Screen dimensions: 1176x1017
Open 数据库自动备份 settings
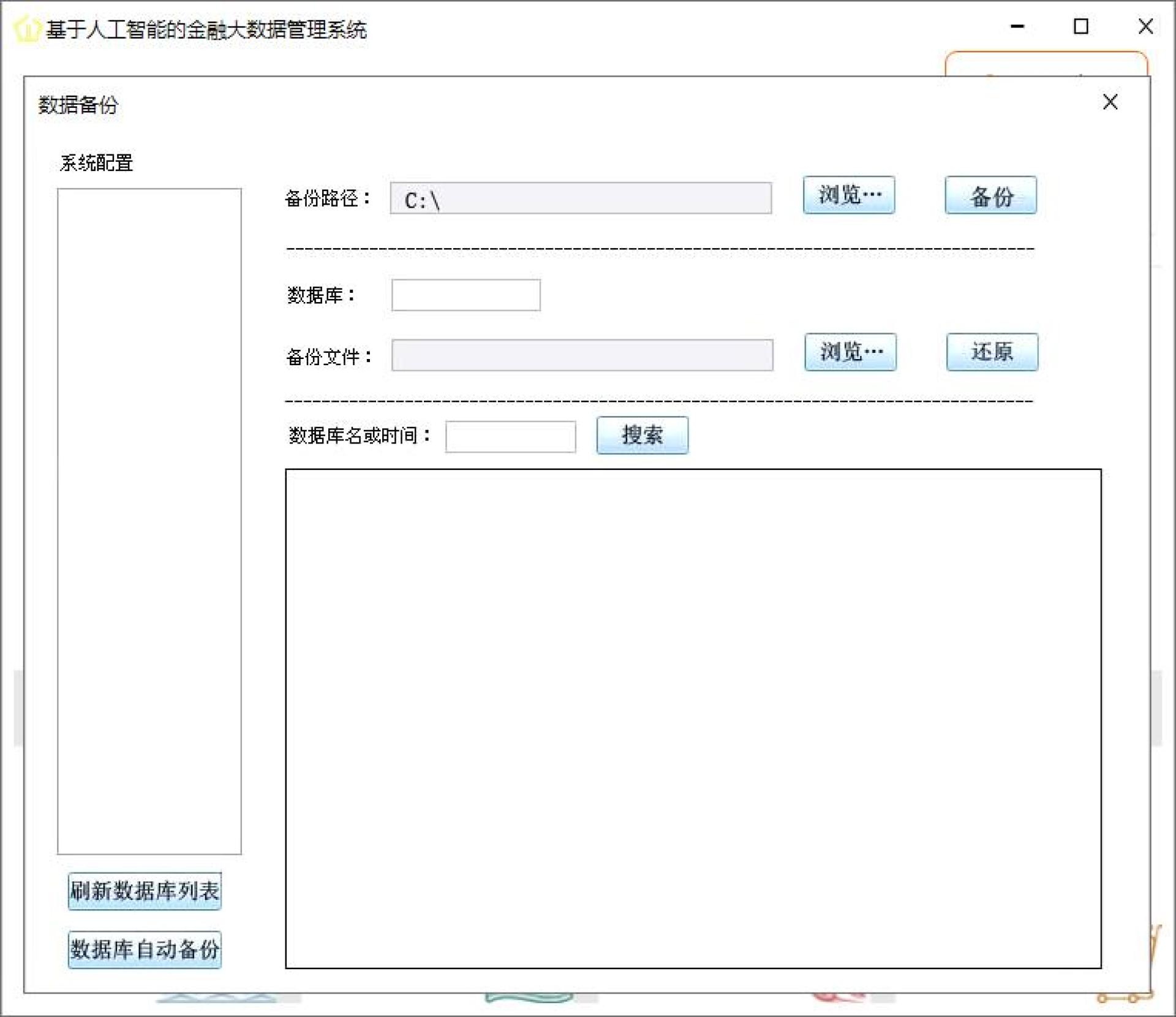(x=145, y=950)
